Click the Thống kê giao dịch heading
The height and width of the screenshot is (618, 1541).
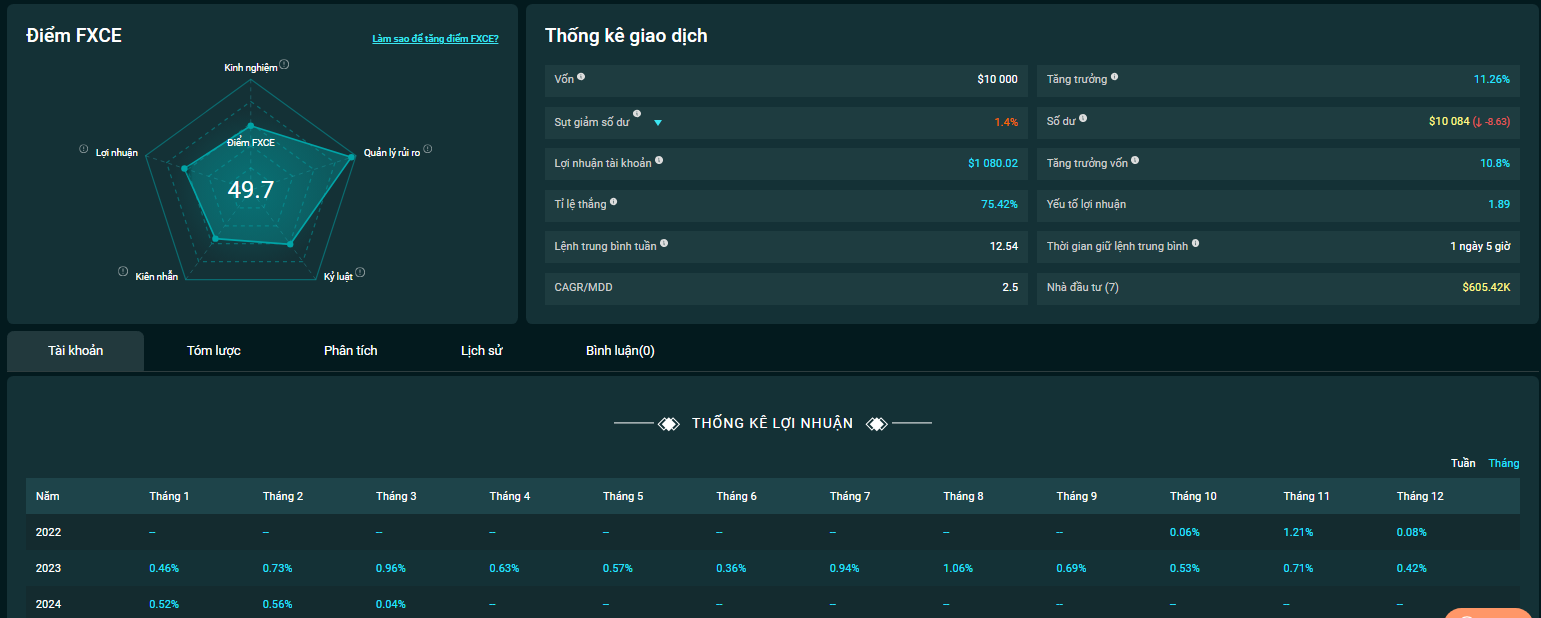click(626, 36)
